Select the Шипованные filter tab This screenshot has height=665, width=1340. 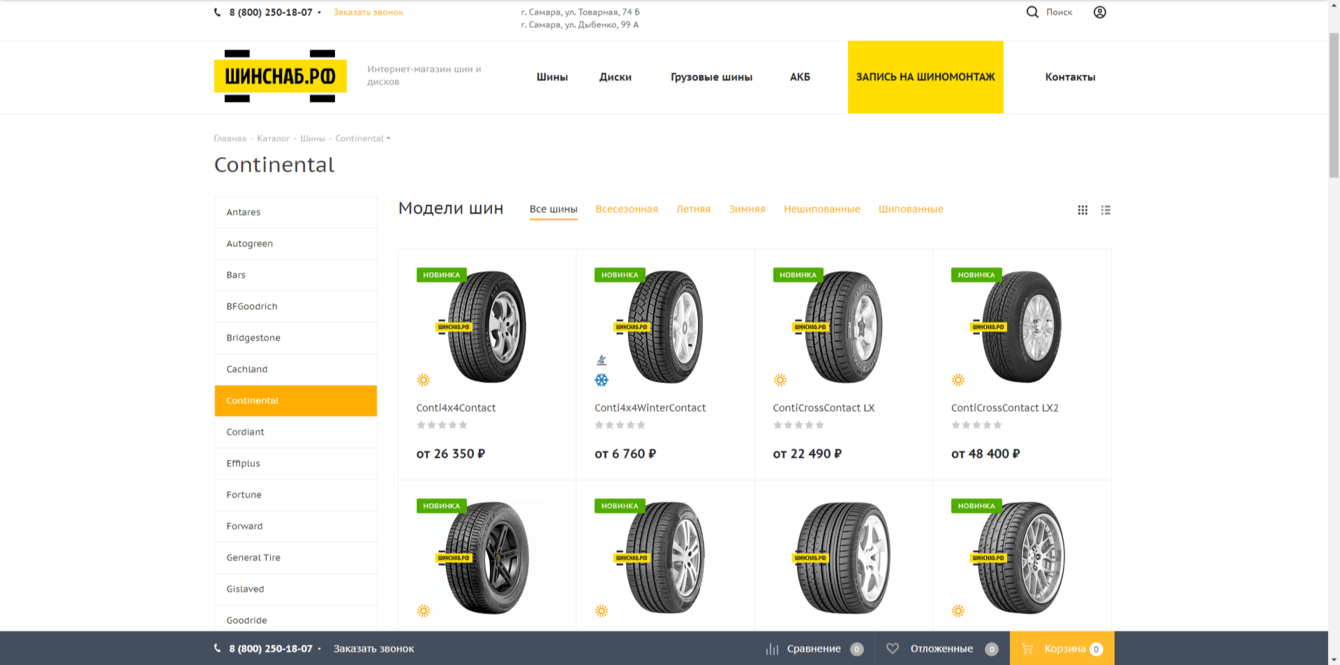pyautogui.click(x=911, y=209)
